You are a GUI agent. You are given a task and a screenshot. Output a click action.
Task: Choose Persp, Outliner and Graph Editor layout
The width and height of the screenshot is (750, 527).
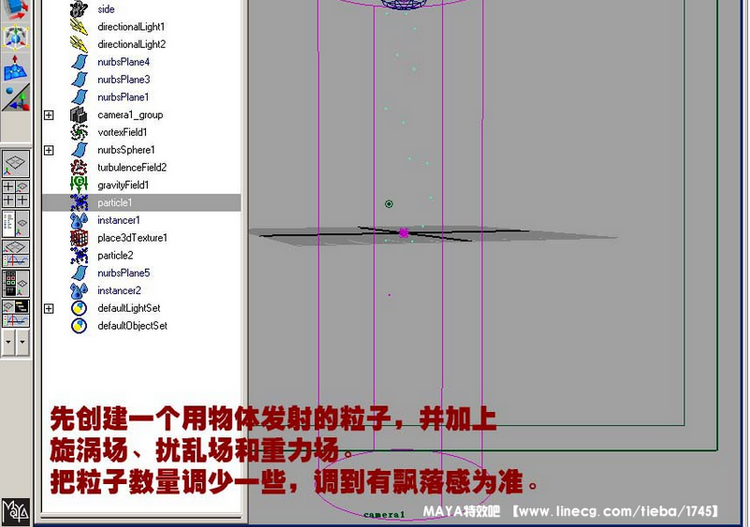(16, 314)
